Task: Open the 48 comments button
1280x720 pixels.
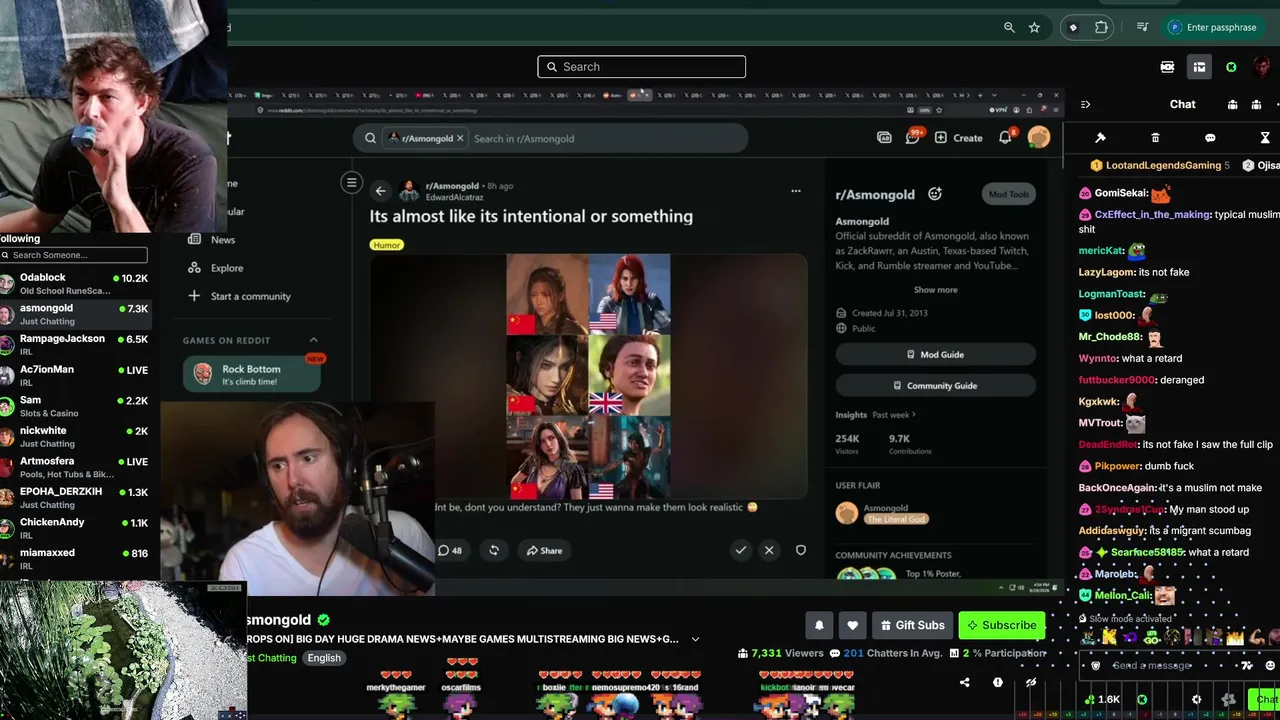Action: [x=450, y=550]
